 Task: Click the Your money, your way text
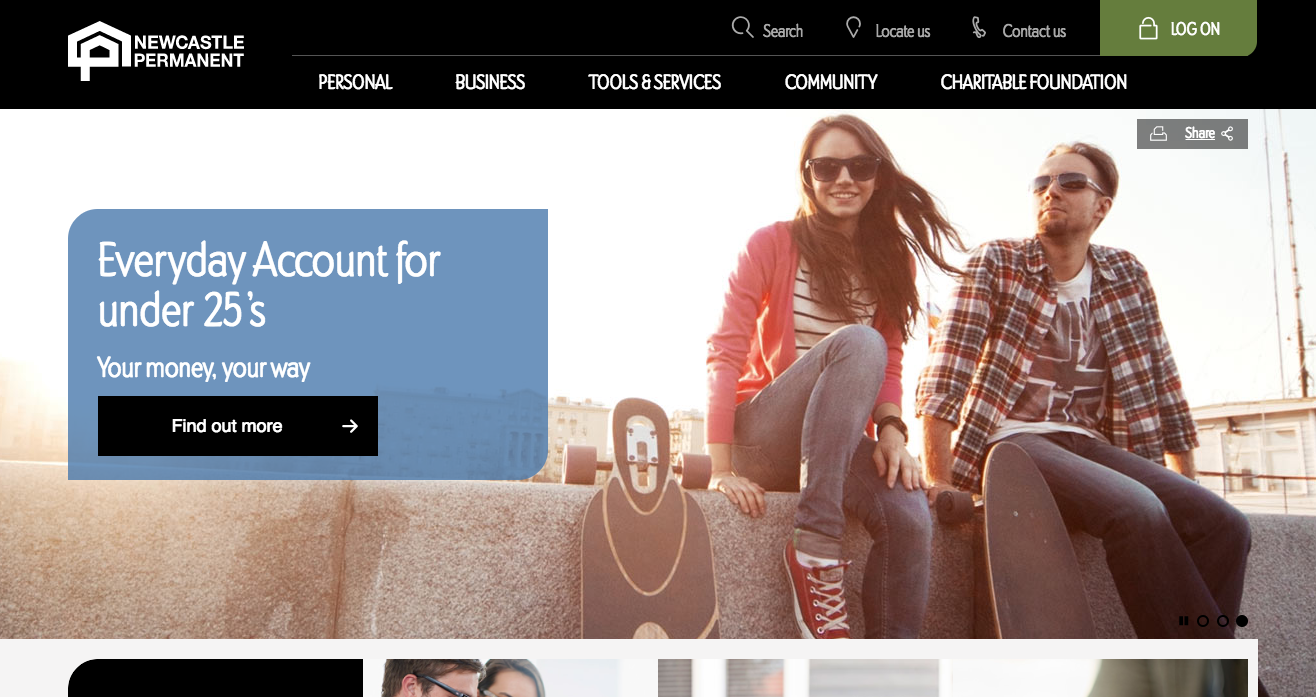point(204,368)
